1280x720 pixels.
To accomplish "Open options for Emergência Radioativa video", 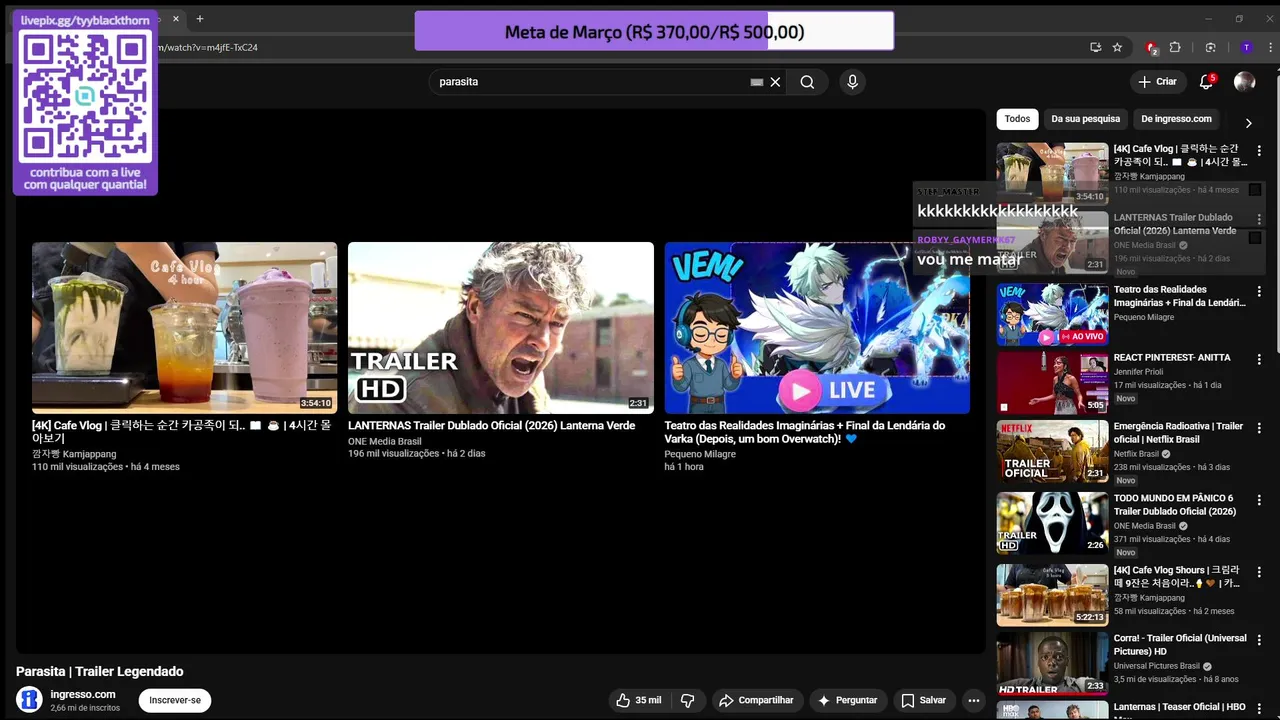I will coord(1259,428).
